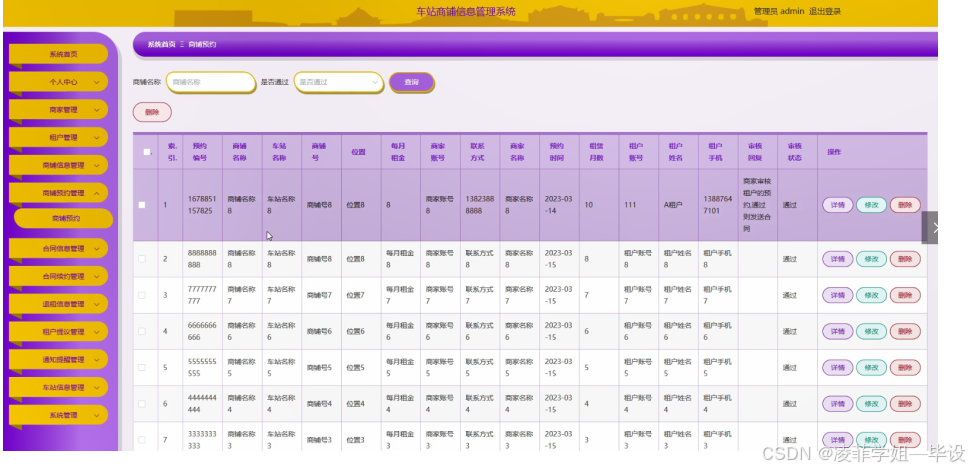This screenshot has width=969, height=471.
Task: Open 详情 for row 5555555555
Action: [837, 368]
